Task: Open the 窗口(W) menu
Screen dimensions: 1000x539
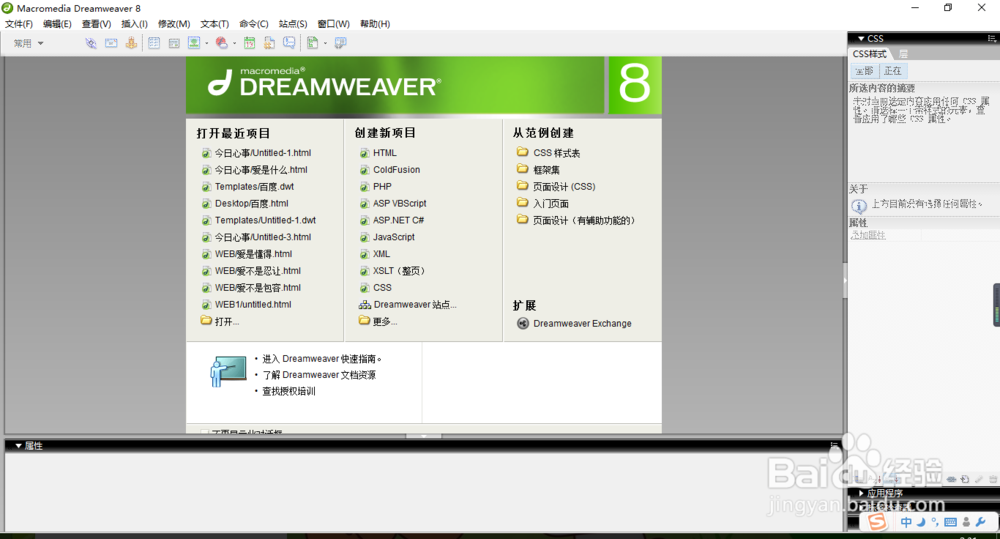Action: click(x=334, y=24)
